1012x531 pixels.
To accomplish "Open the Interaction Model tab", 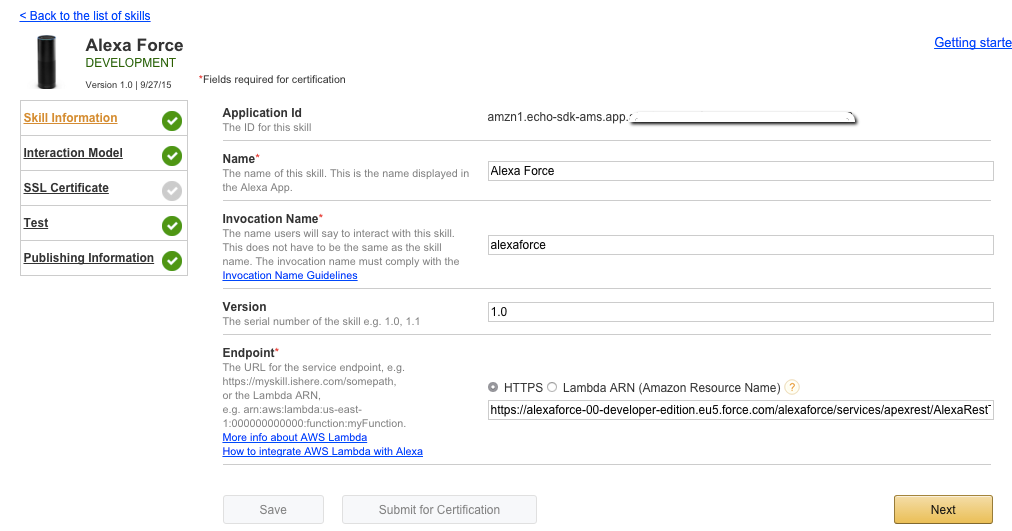I will [x=73, y=153].
